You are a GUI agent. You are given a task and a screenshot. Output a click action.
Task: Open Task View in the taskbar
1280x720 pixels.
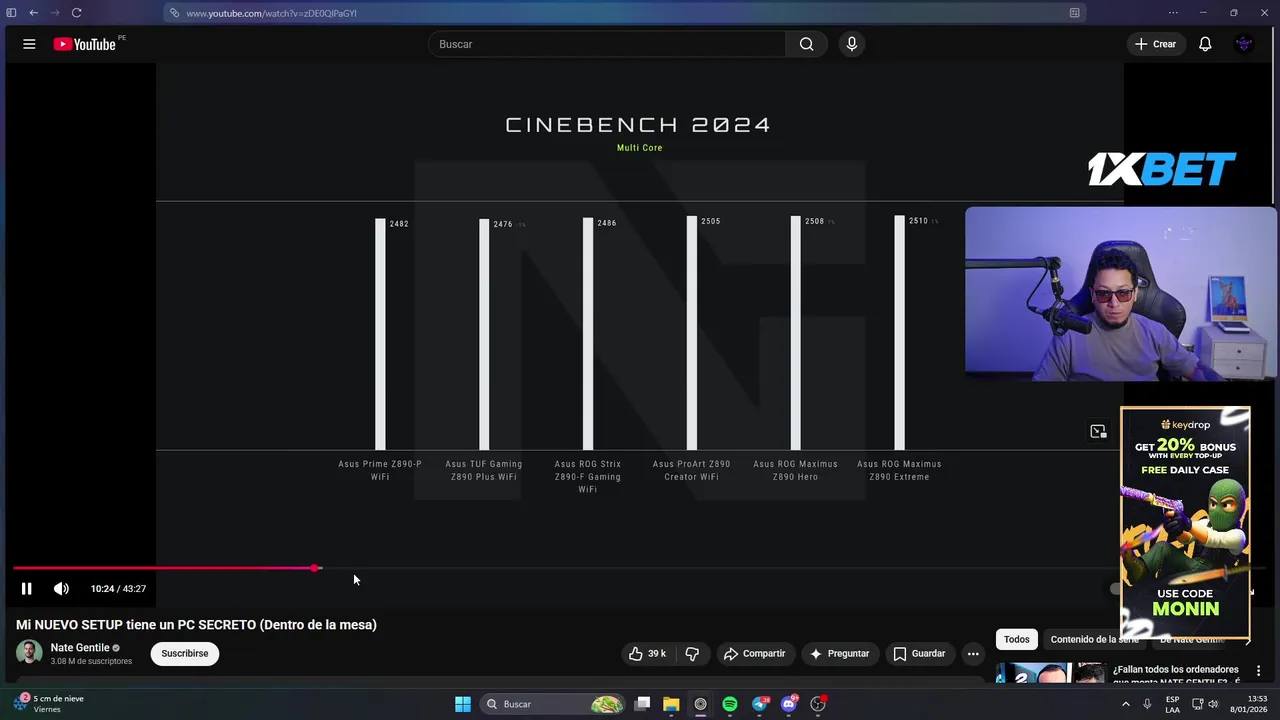click(643, 704)
